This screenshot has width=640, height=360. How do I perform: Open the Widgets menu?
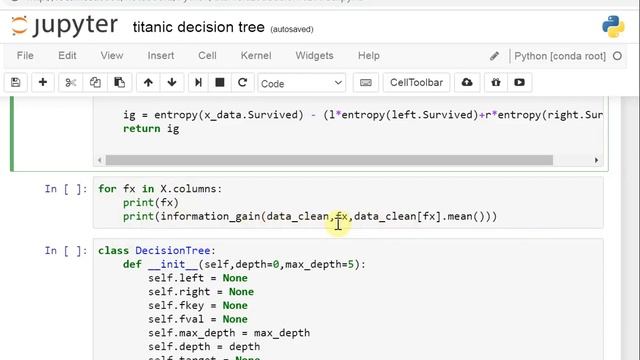(314, 56)
